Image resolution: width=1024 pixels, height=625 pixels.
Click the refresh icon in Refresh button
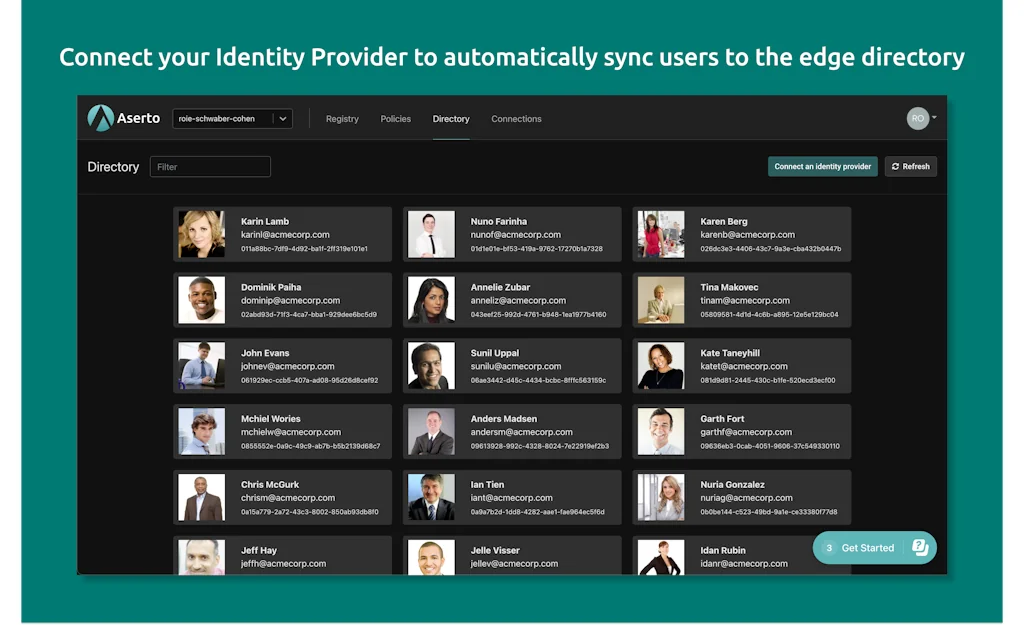tap(896, 167)
